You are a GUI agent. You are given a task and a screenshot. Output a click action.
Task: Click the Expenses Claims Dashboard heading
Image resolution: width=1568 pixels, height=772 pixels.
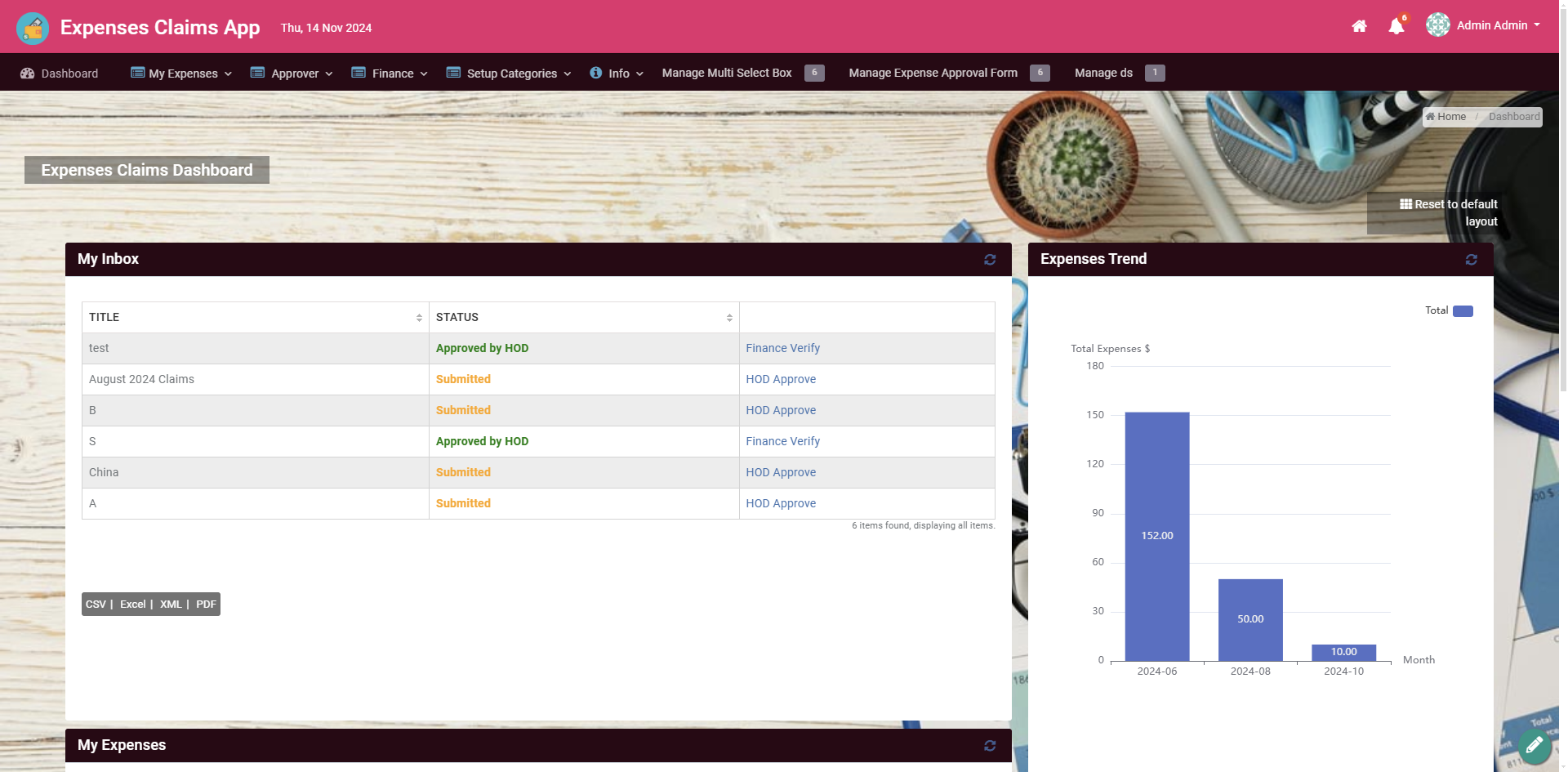pyautogui.click(x=147, y=170)
